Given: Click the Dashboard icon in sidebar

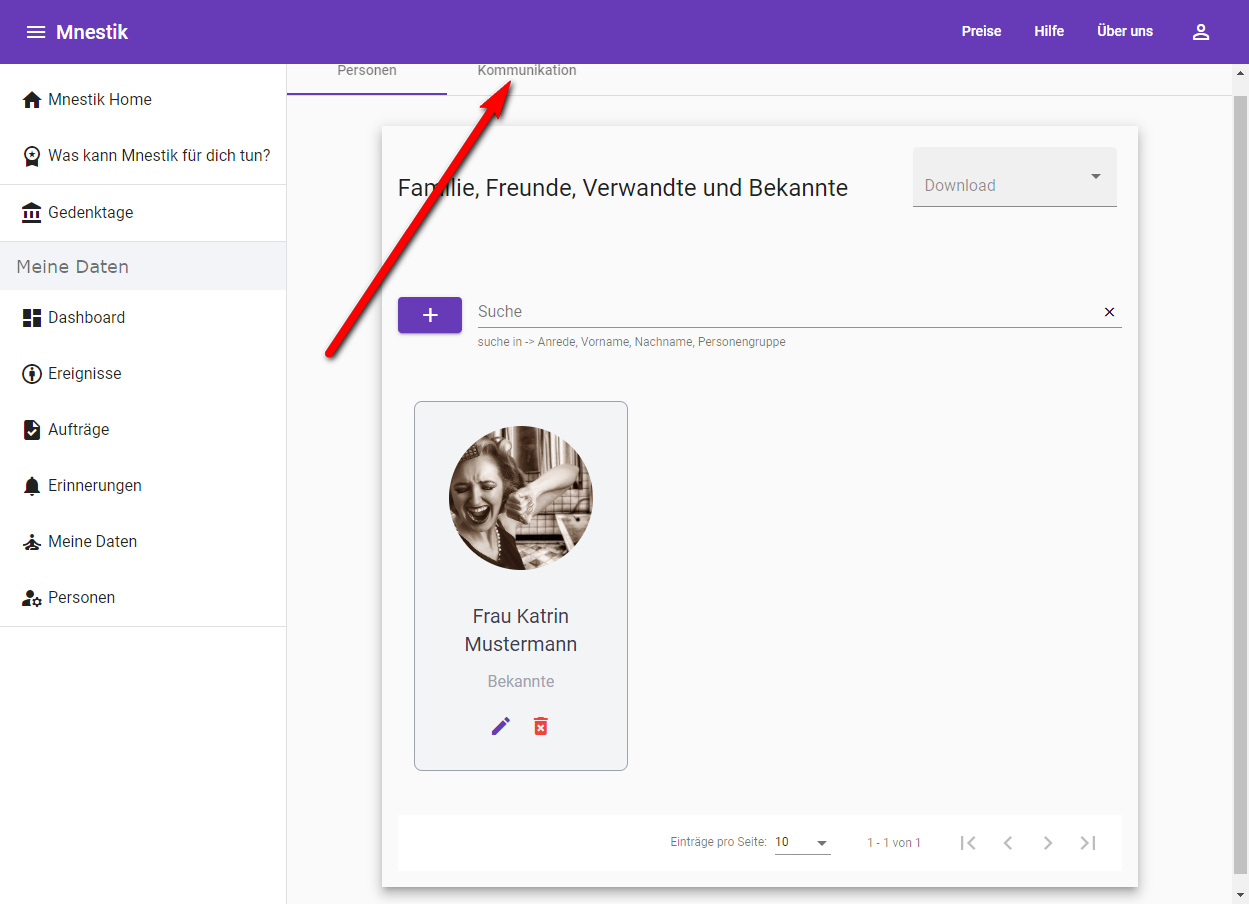Looking at the screenshot, I should [31, 318].
